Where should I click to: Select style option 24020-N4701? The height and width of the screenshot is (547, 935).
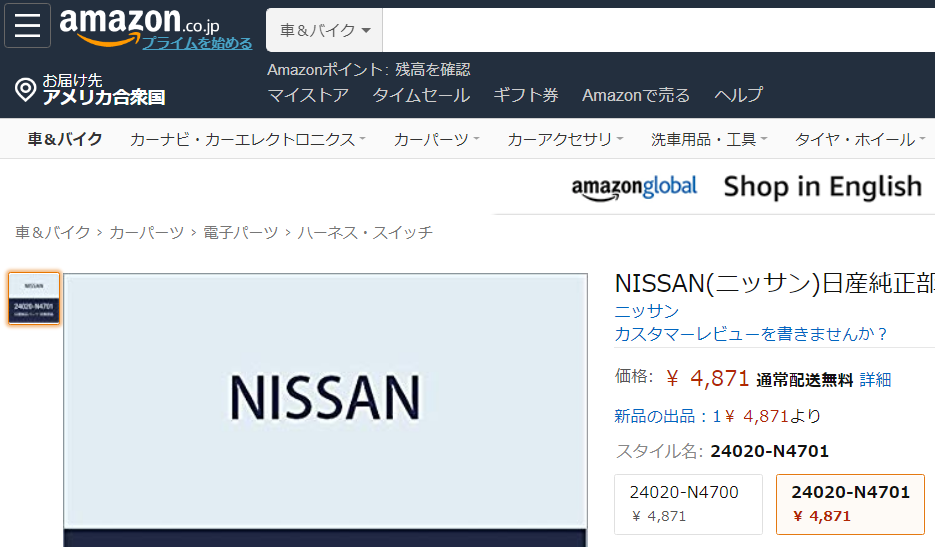tap(850, 504)
